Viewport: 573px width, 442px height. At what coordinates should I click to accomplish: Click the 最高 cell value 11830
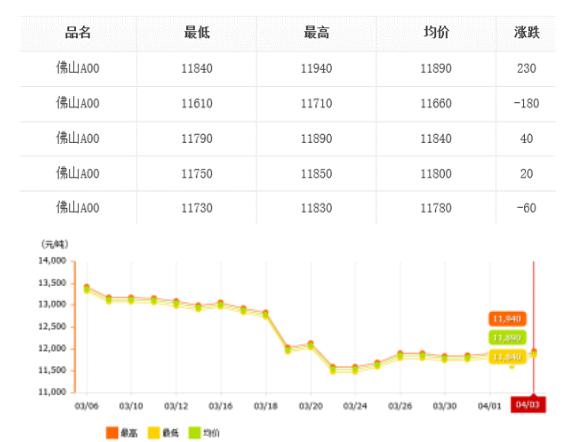pos(316,208)
